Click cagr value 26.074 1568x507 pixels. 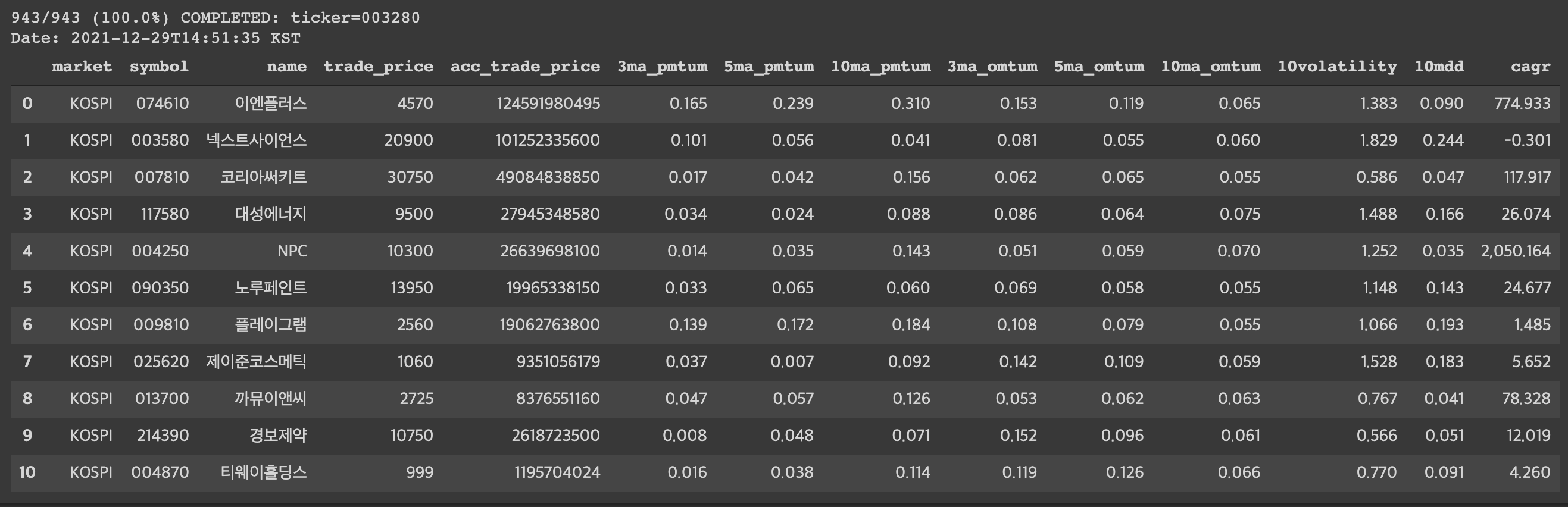1526,214
